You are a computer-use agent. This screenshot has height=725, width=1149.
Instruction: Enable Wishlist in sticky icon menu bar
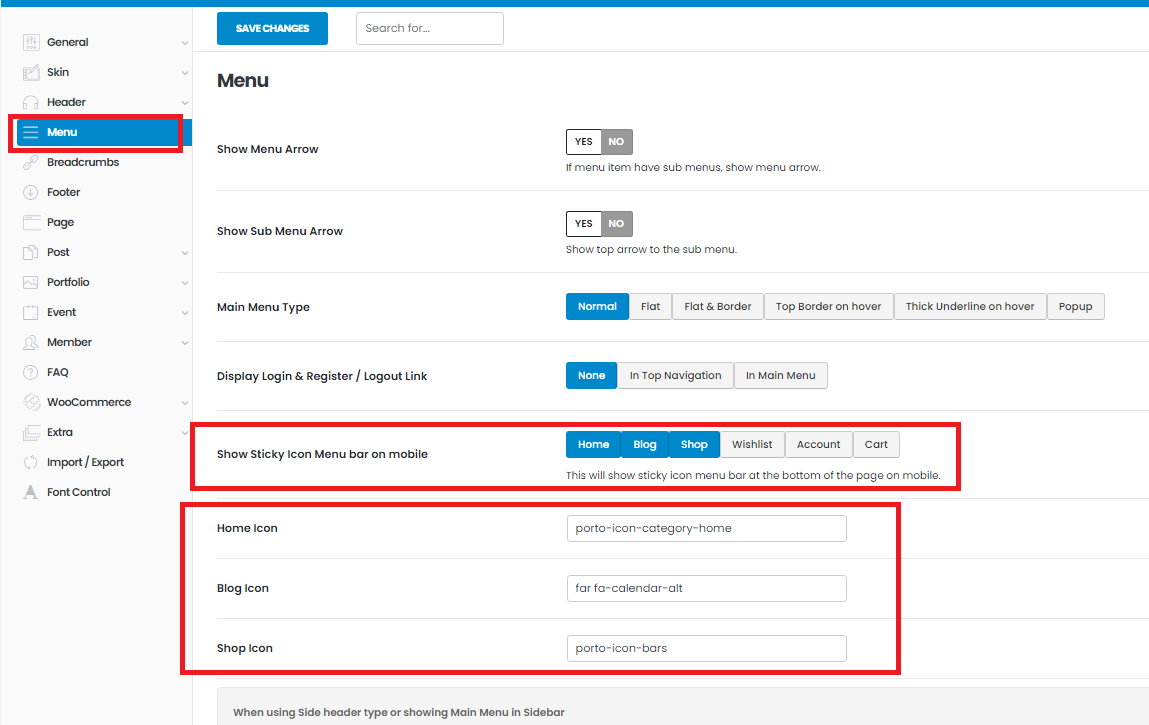coord(752,445)
